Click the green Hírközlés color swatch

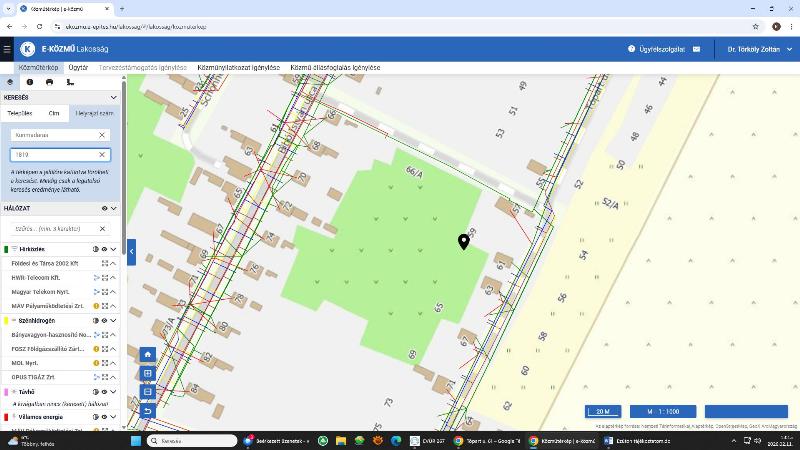(6, 249)
